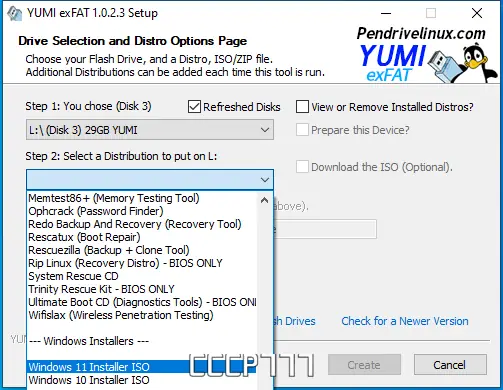Select Memtest86+ (Memory Testing Tool)
The image size is (503, 390).
(143, 198)
